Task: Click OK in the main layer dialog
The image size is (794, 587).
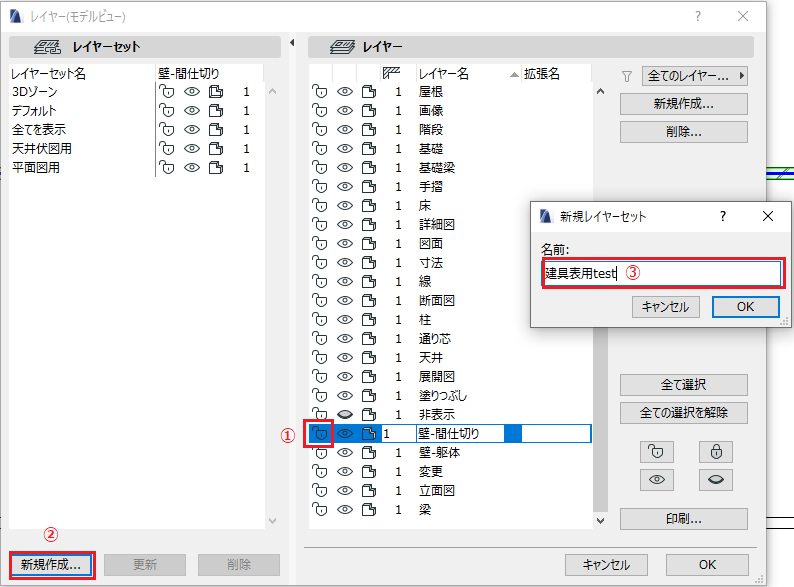Action: click(707, 565)
